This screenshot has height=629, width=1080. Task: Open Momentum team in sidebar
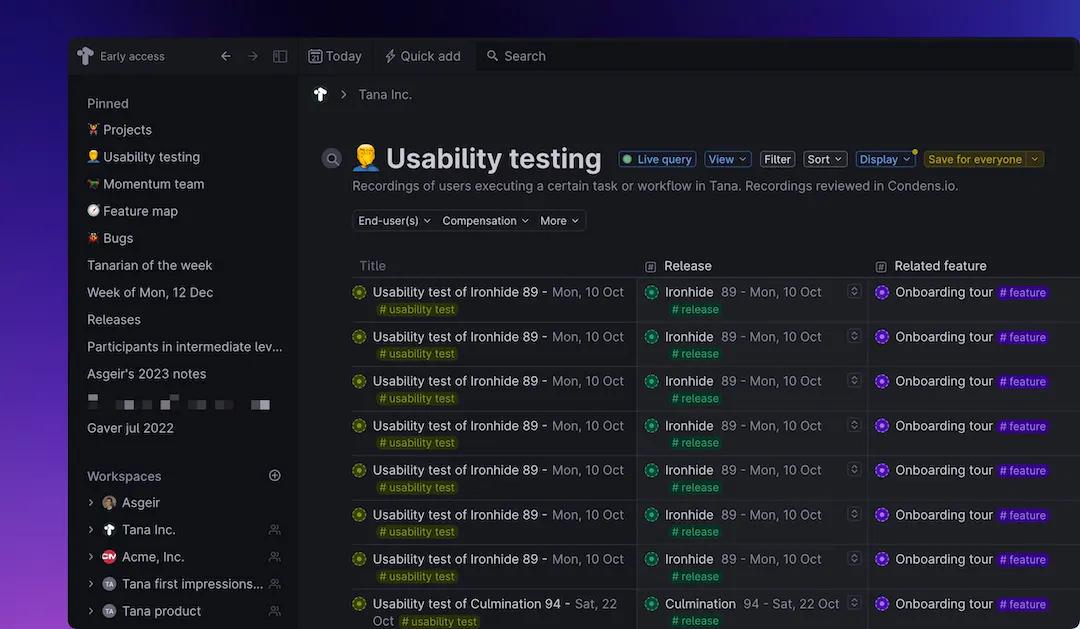pyautogui.click(x=145, y=184)
